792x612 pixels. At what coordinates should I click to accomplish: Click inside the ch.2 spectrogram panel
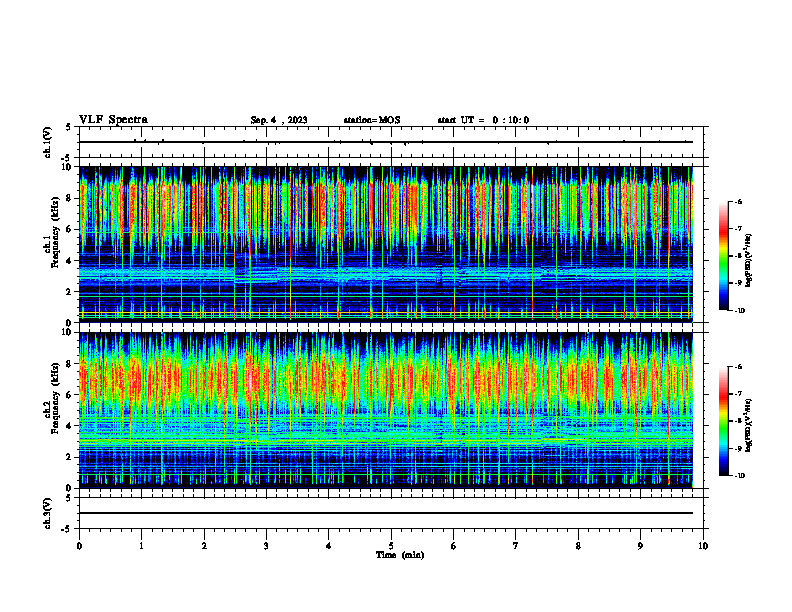[x=386, y=410]
